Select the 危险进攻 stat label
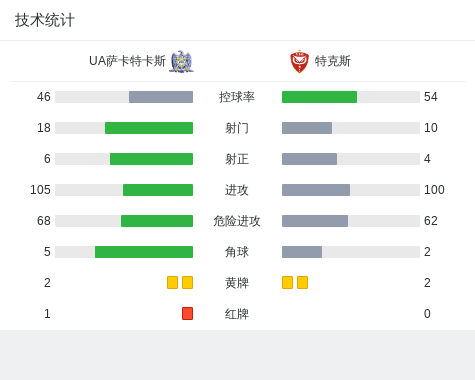 tap(237, 221)
